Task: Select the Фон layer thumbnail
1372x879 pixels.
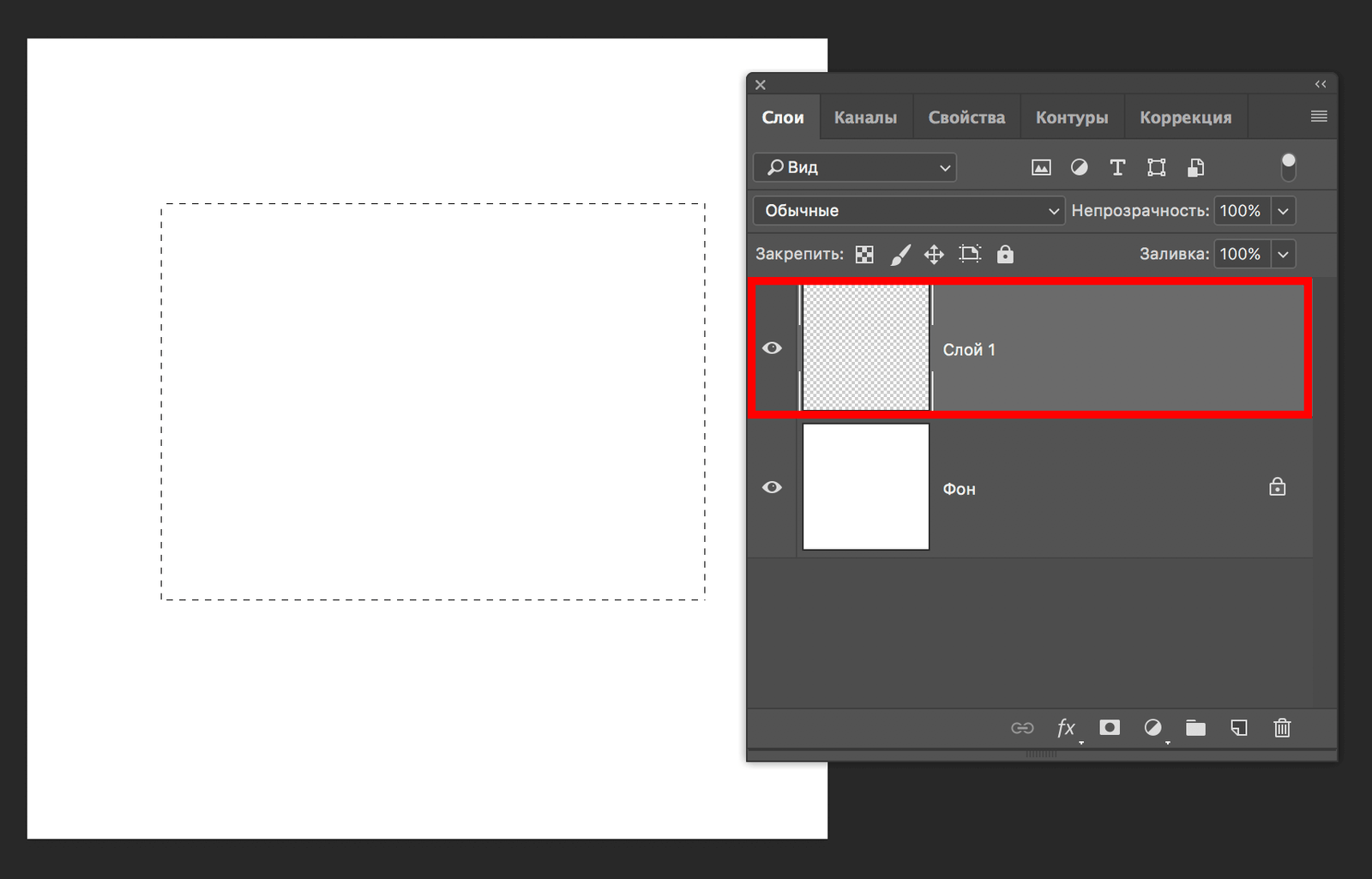Action: click(865, 486)
